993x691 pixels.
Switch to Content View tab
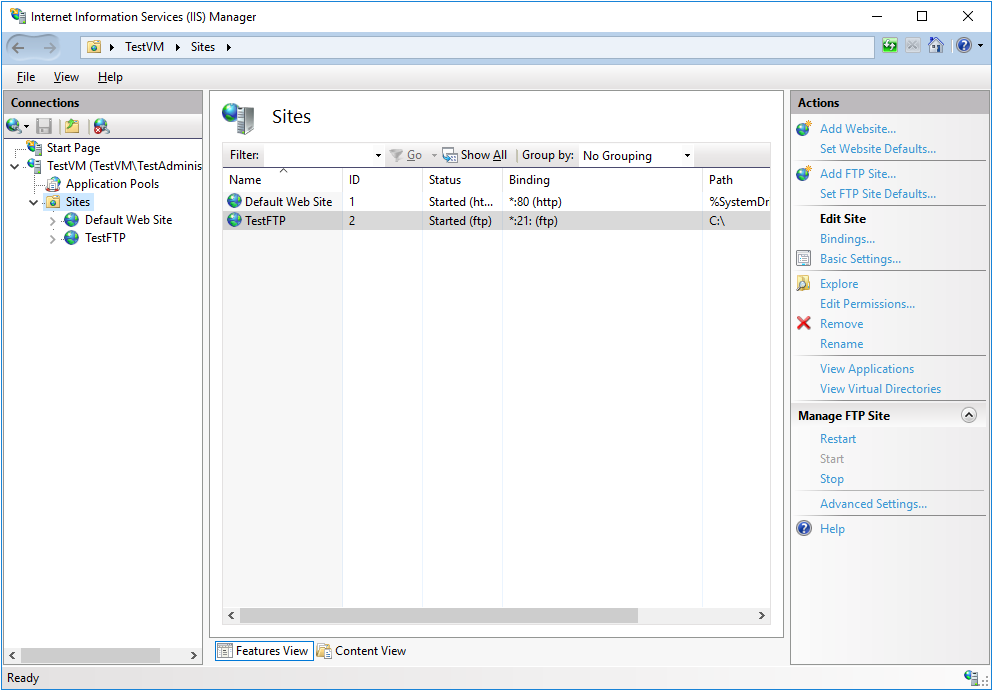click(362, 650)
